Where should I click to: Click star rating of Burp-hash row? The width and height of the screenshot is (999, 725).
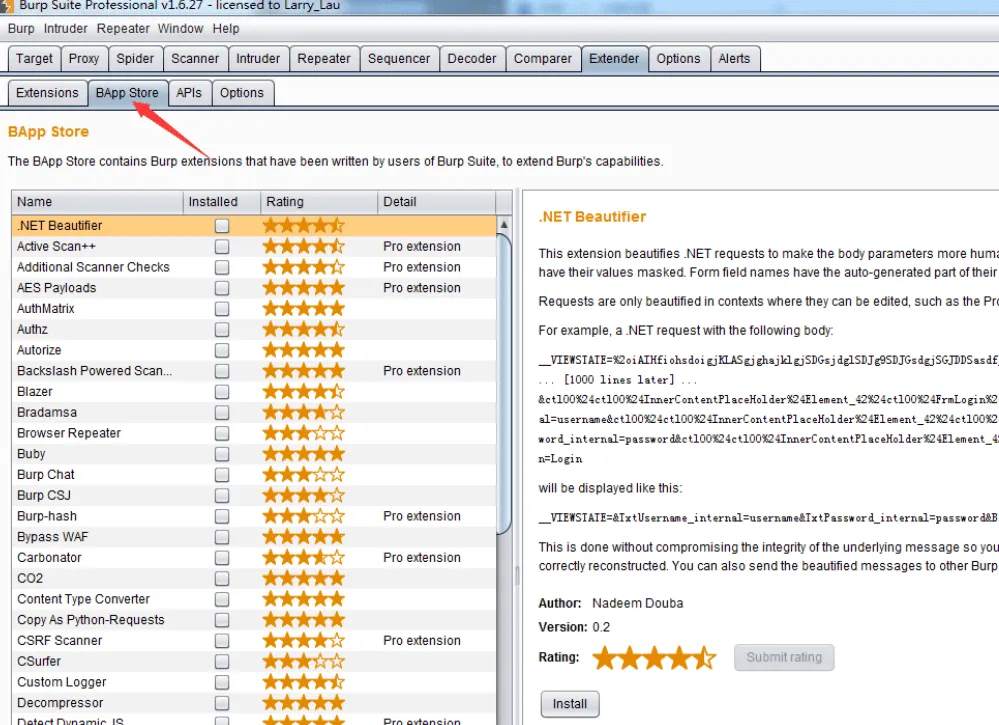(x=304, y=516)
